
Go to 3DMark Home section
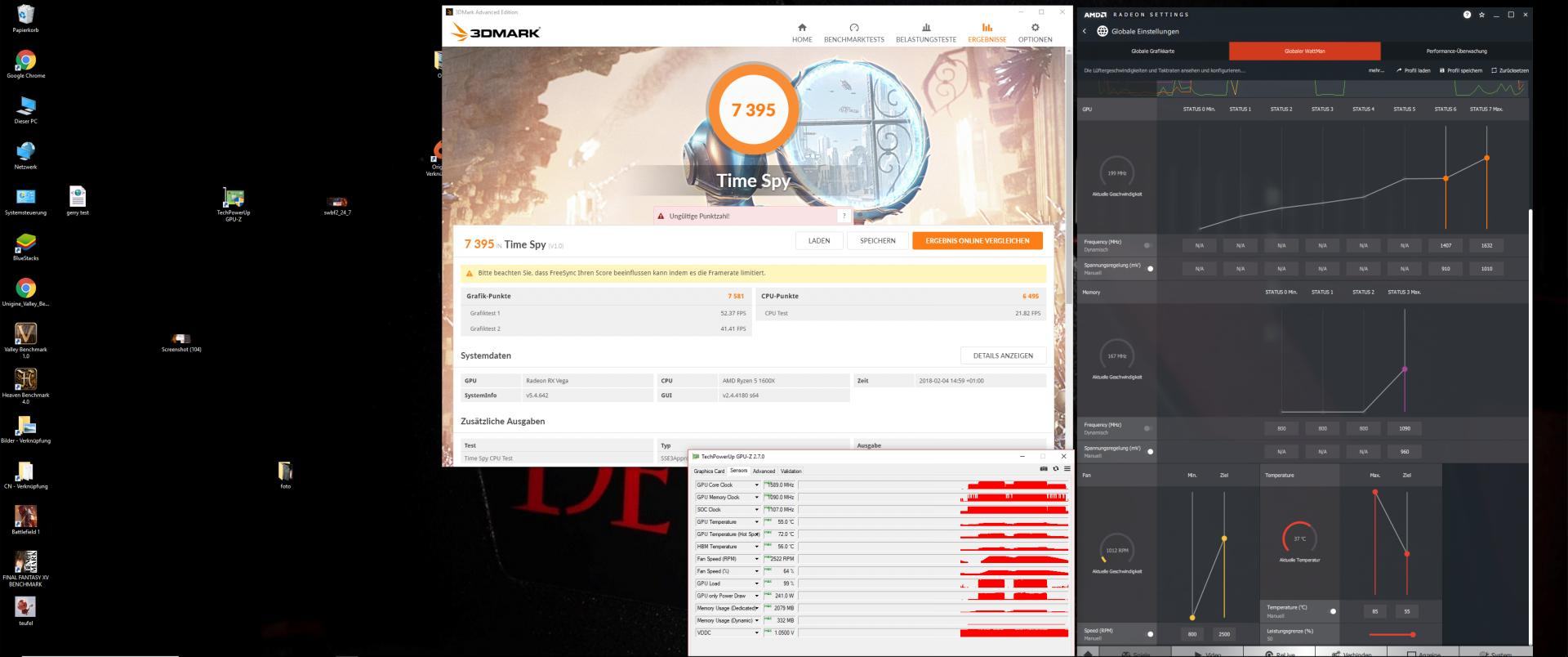point(802,33)
